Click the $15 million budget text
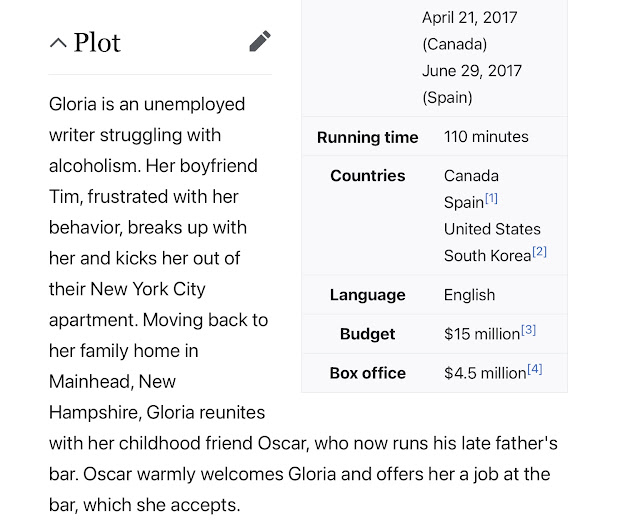The image size is (640, 532). point(482,334)
